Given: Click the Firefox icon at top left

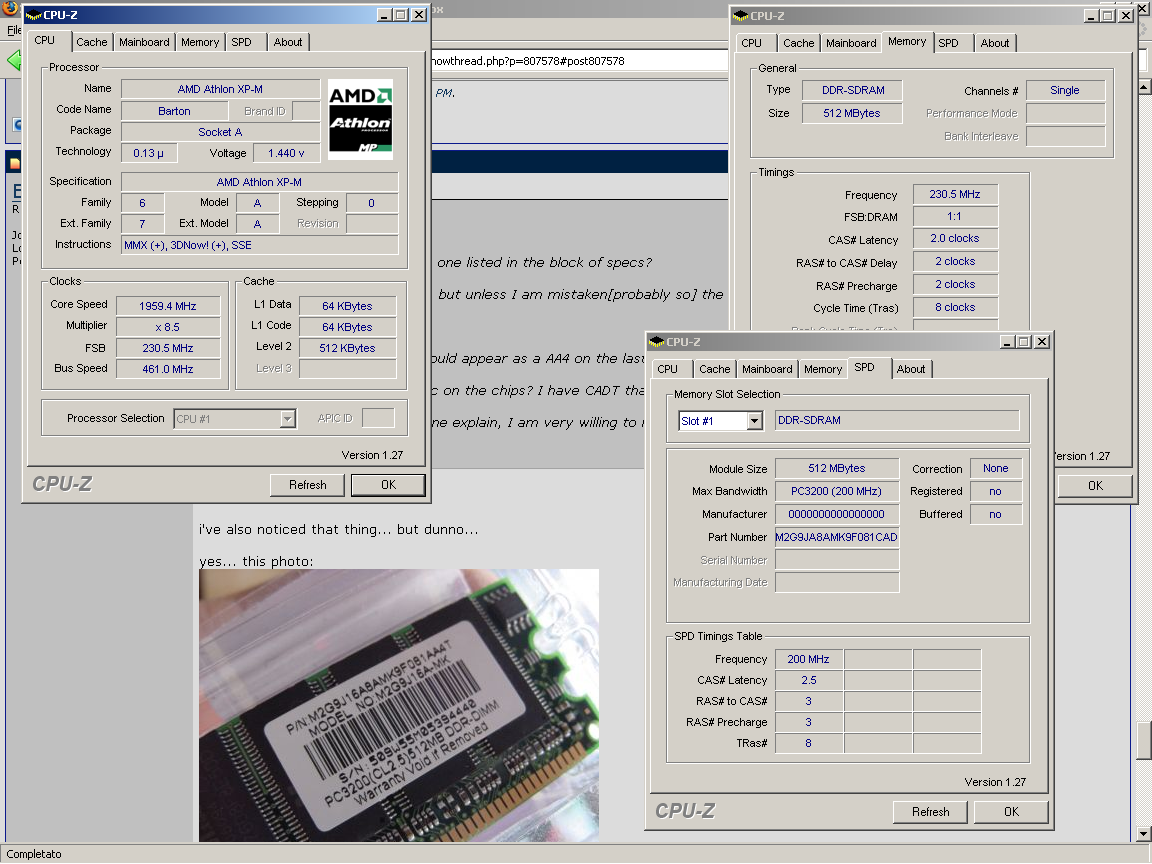Looking at the screenshot, I should pos(10,8).
